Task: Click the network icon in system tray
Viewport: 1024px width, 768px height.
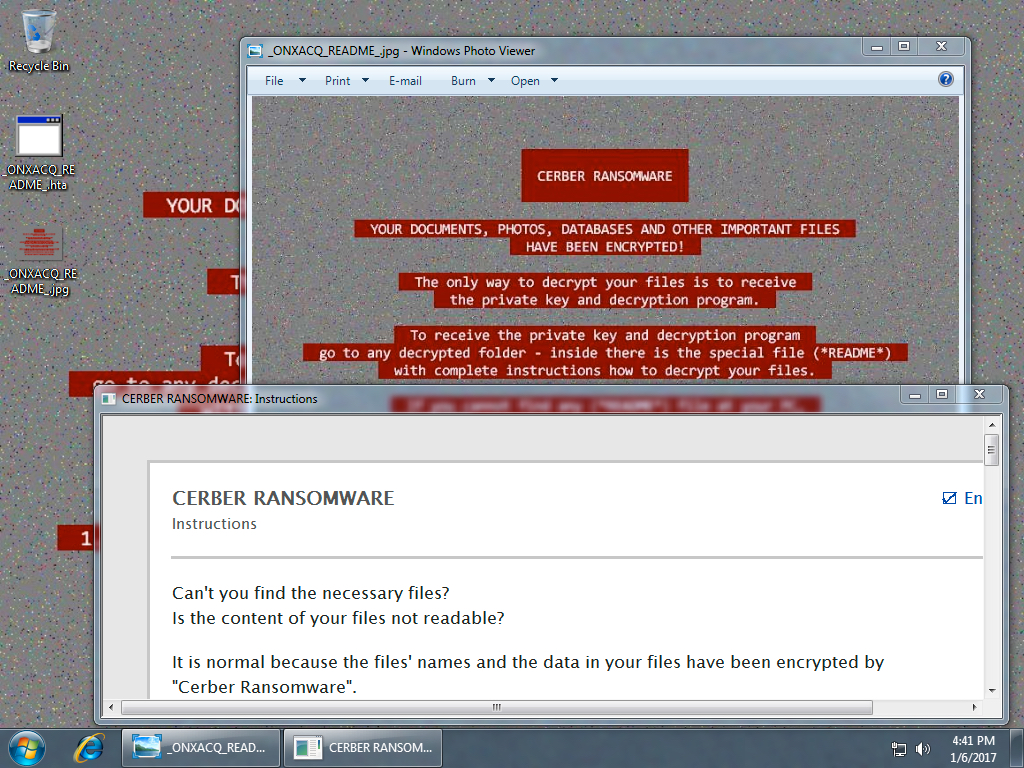Action: pos(899,749)
